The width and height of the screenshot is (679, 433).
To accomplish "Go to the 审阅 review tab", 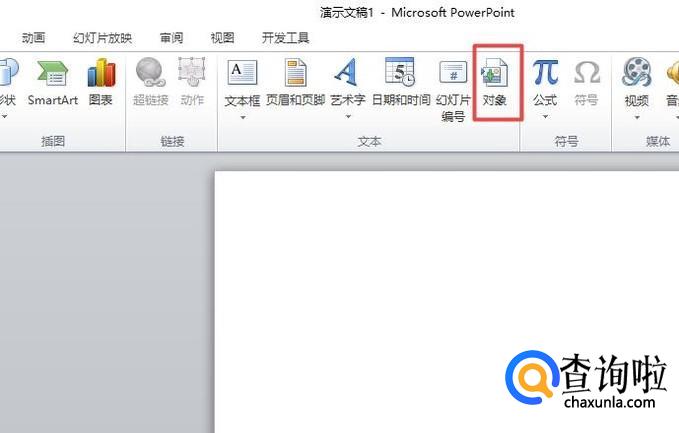I will coord(171,38).
